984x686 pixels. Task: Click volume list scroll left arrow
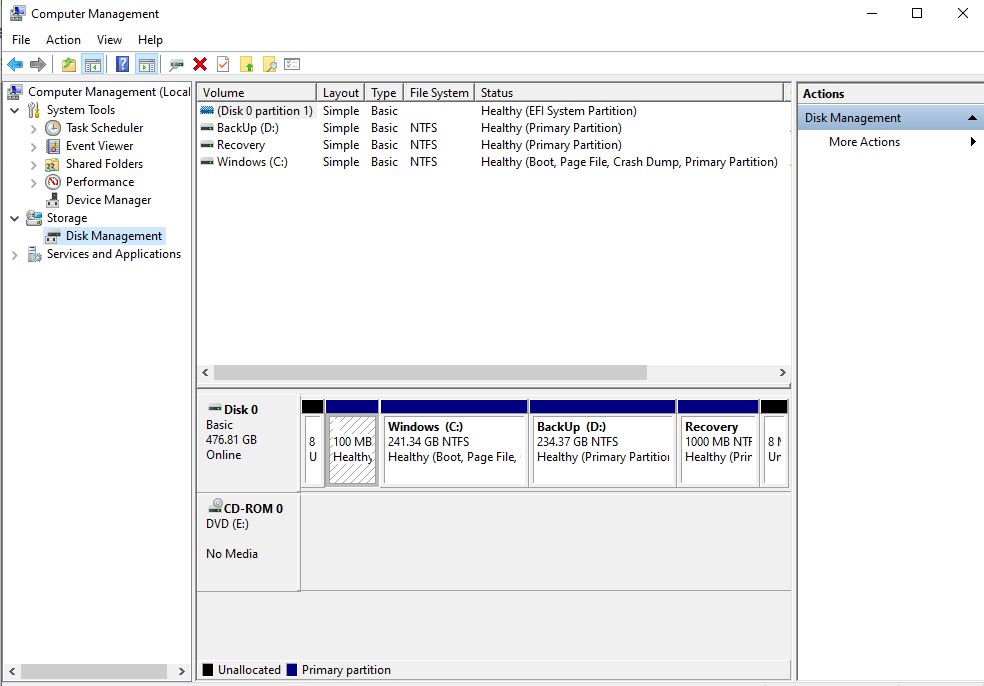pos(205,373)
